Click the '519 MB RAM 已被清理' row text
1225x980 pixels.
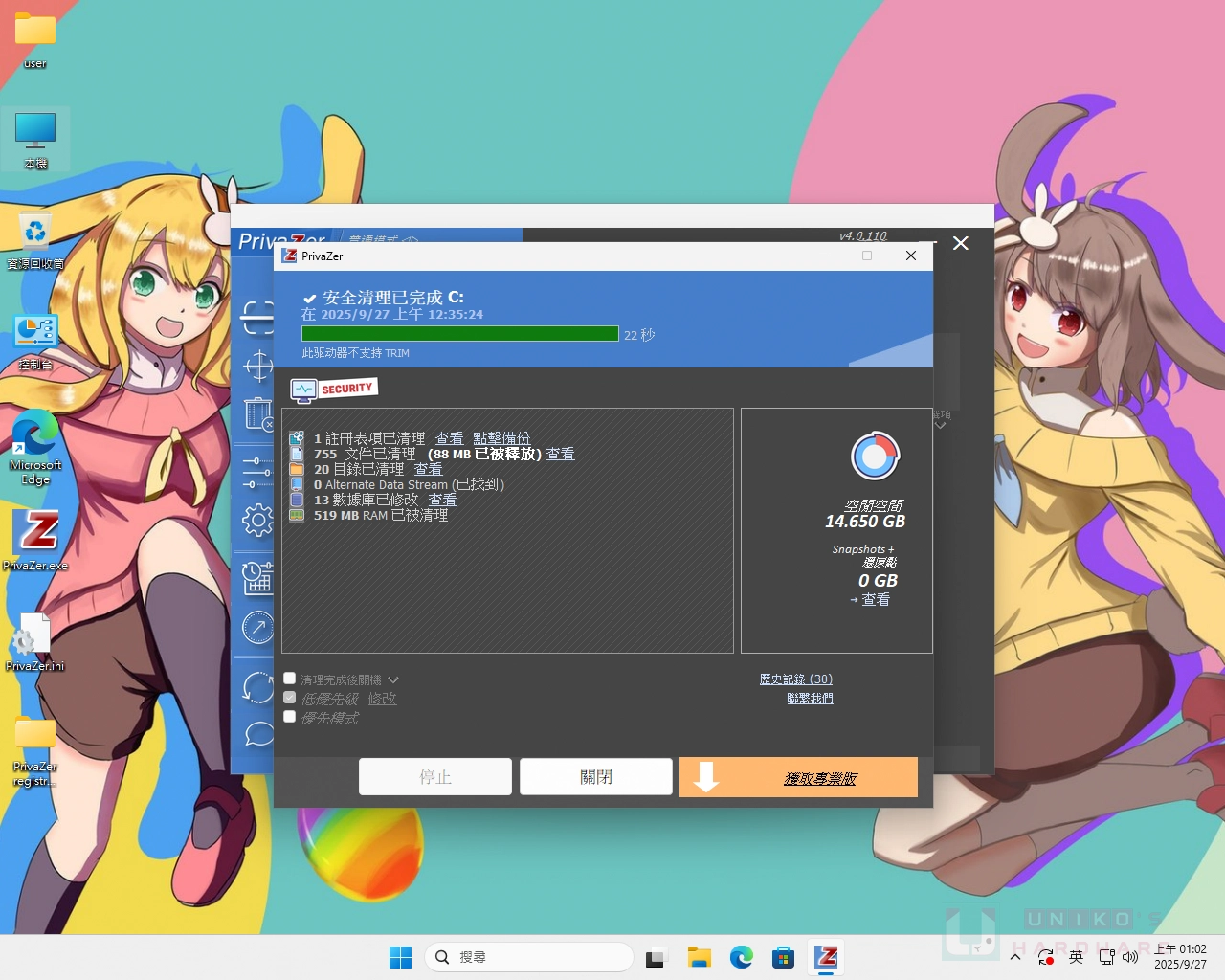pos(381,515)
